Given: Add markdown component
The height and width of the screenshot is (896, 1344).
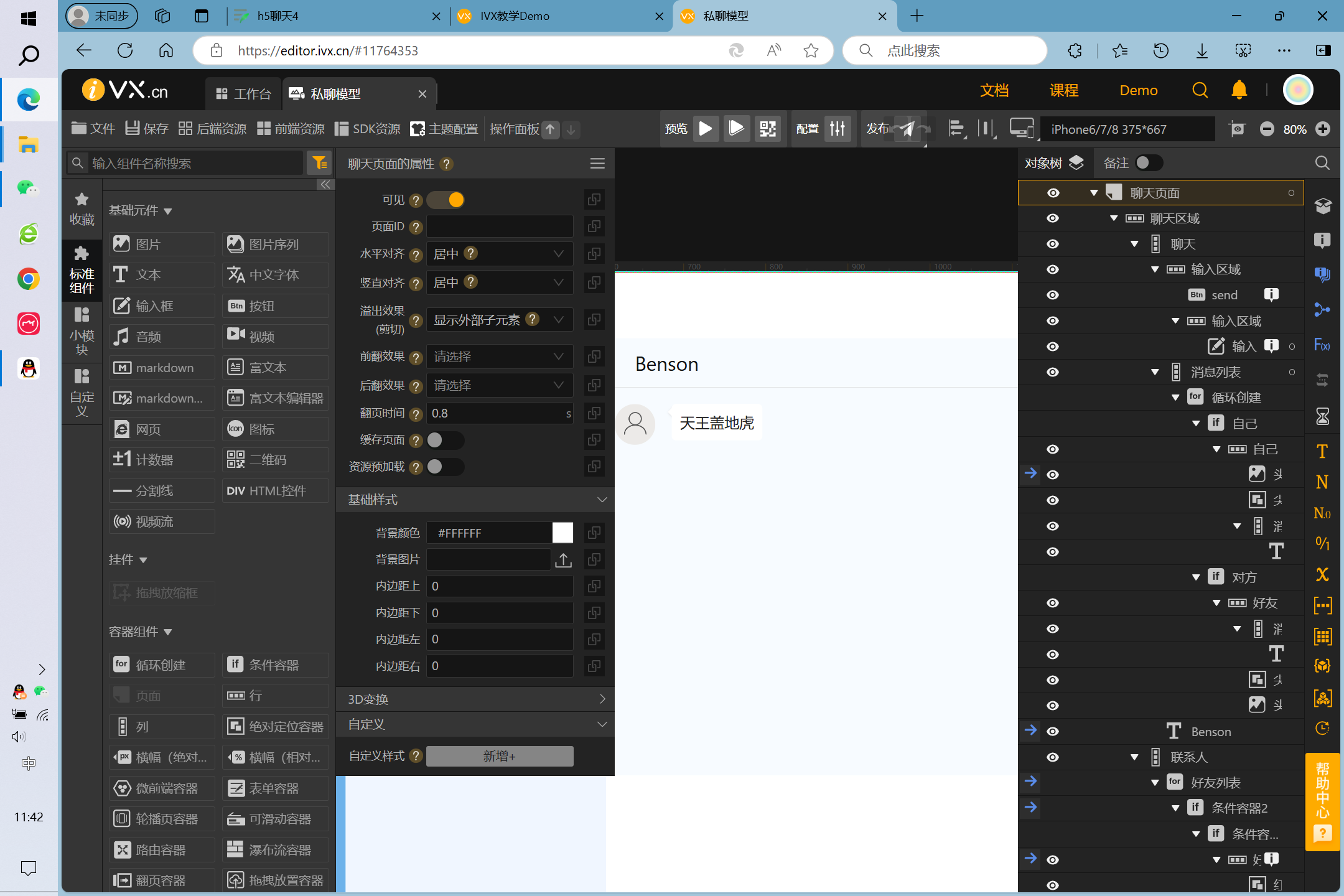Looking at the screenshot, I should [162, 368].
